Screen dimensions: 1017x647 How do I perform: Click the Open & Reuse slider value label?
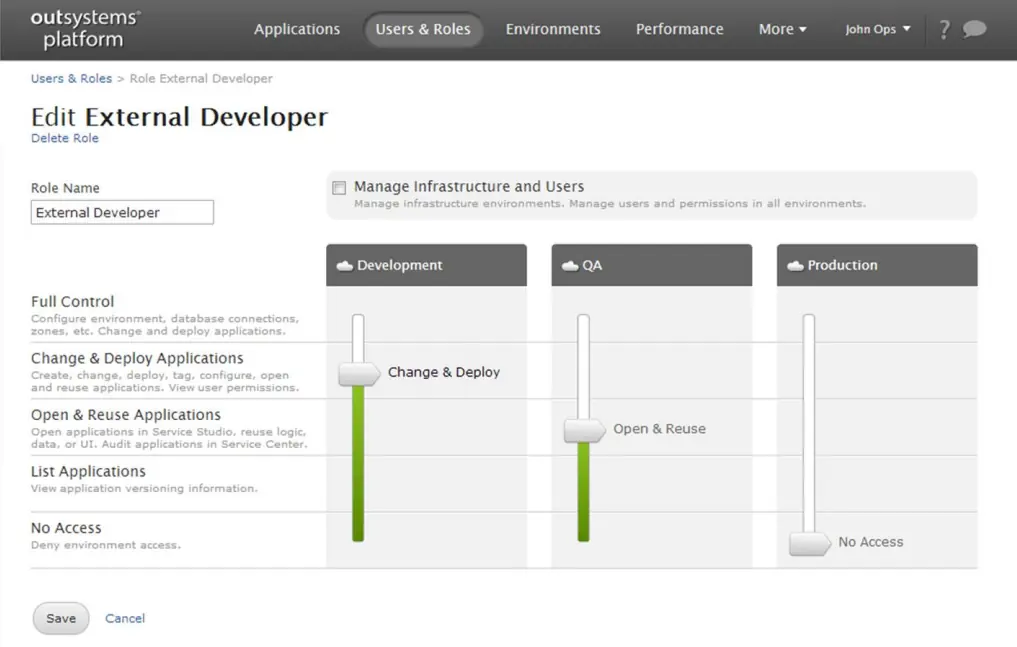click(660, 429)
